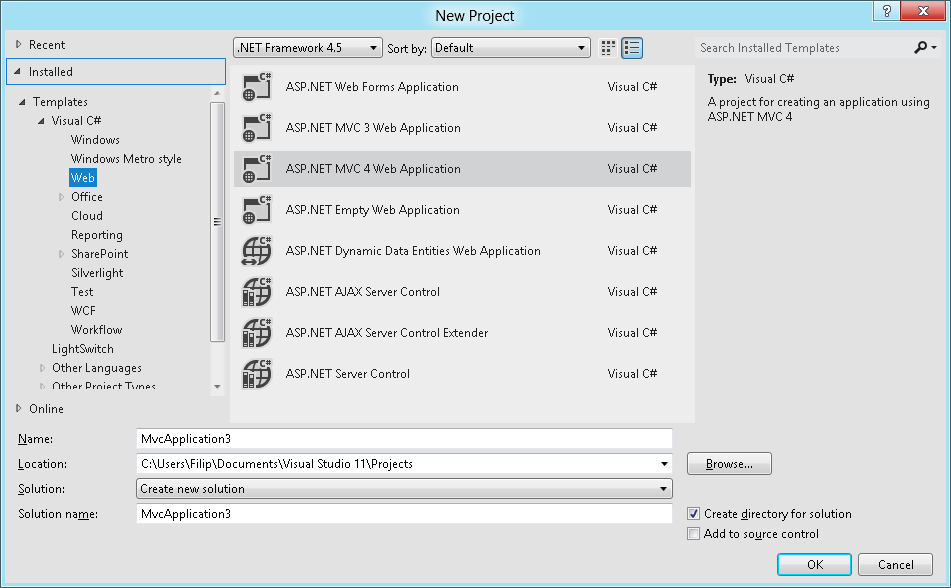951x588 pixels.
Task: Click the template tree vertical scrollbar thumb
Action: tap(217, 222)
